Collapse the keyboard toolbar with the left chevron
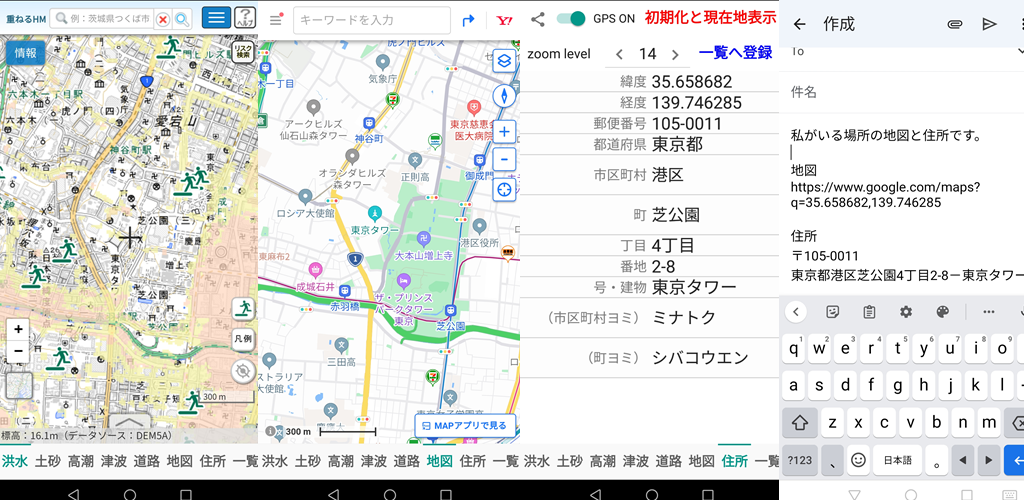The width and height of the screenshot is (1024, 500). click(x=795, y=311)
